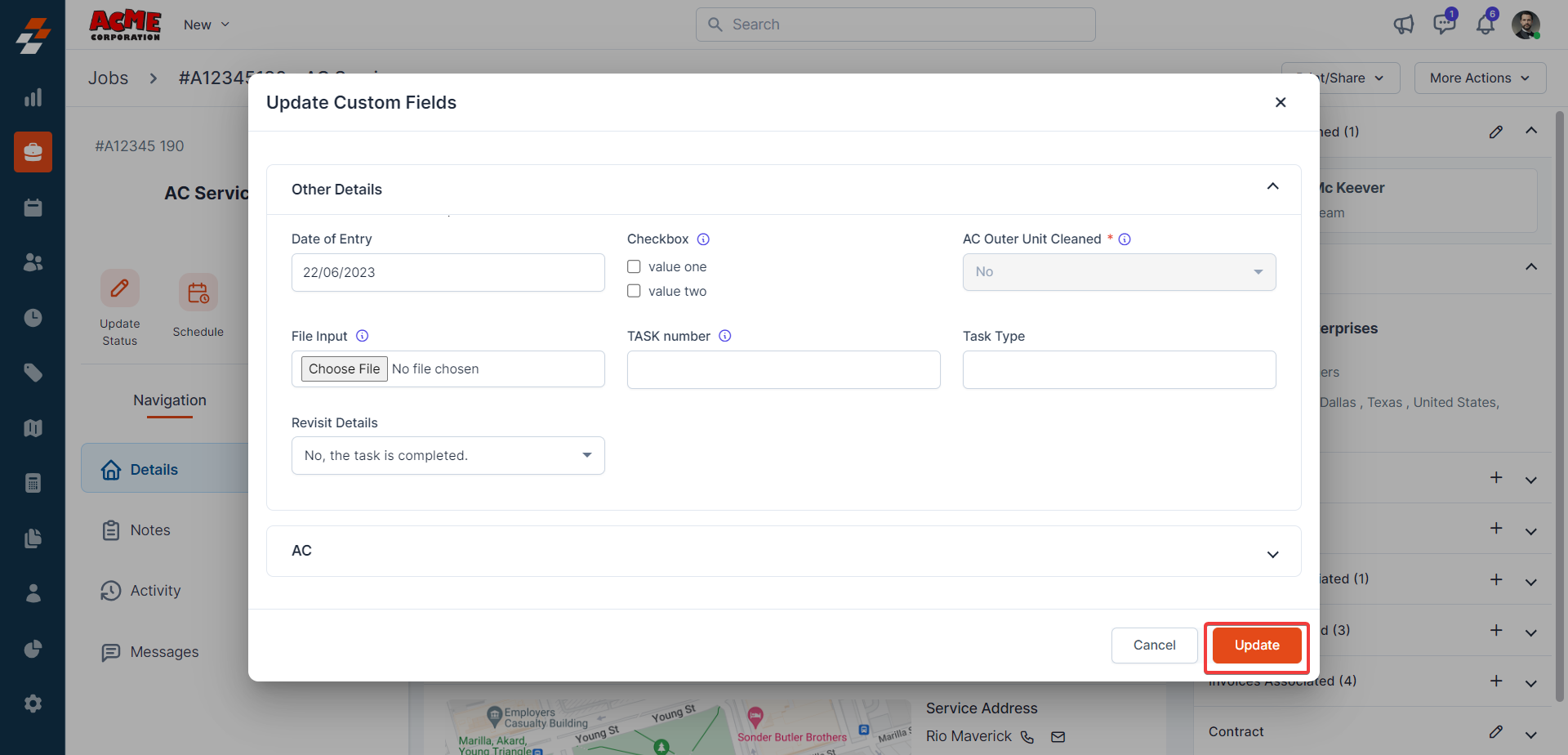This screenshot has height=755, width=1568.
Task: Open the settings gear in sidebar
Action: (33, 704)
